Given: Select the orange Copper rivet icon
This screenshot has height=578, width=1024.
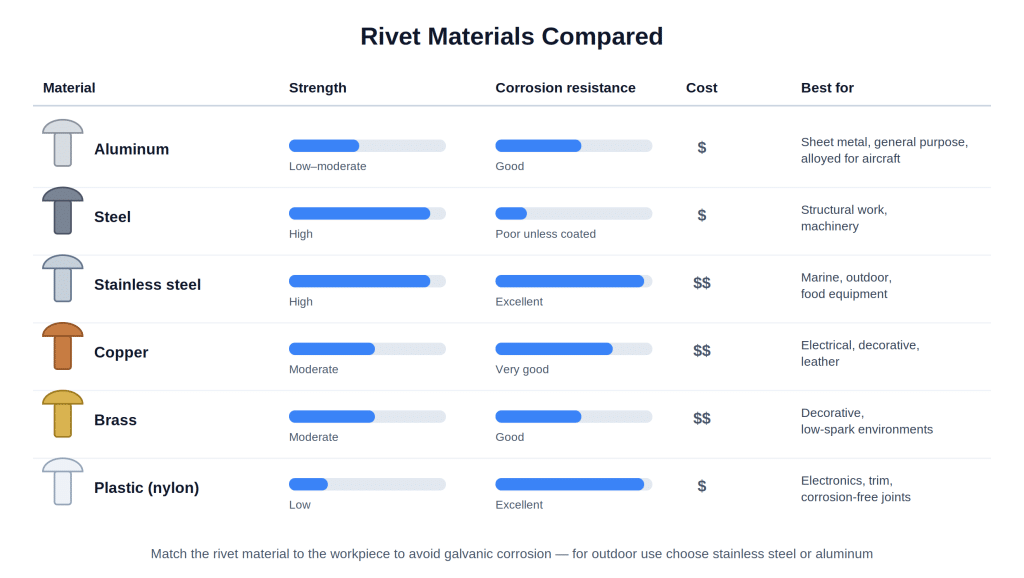Looking at the screenshot, I should pyautogui.click(x=63, y=346).
